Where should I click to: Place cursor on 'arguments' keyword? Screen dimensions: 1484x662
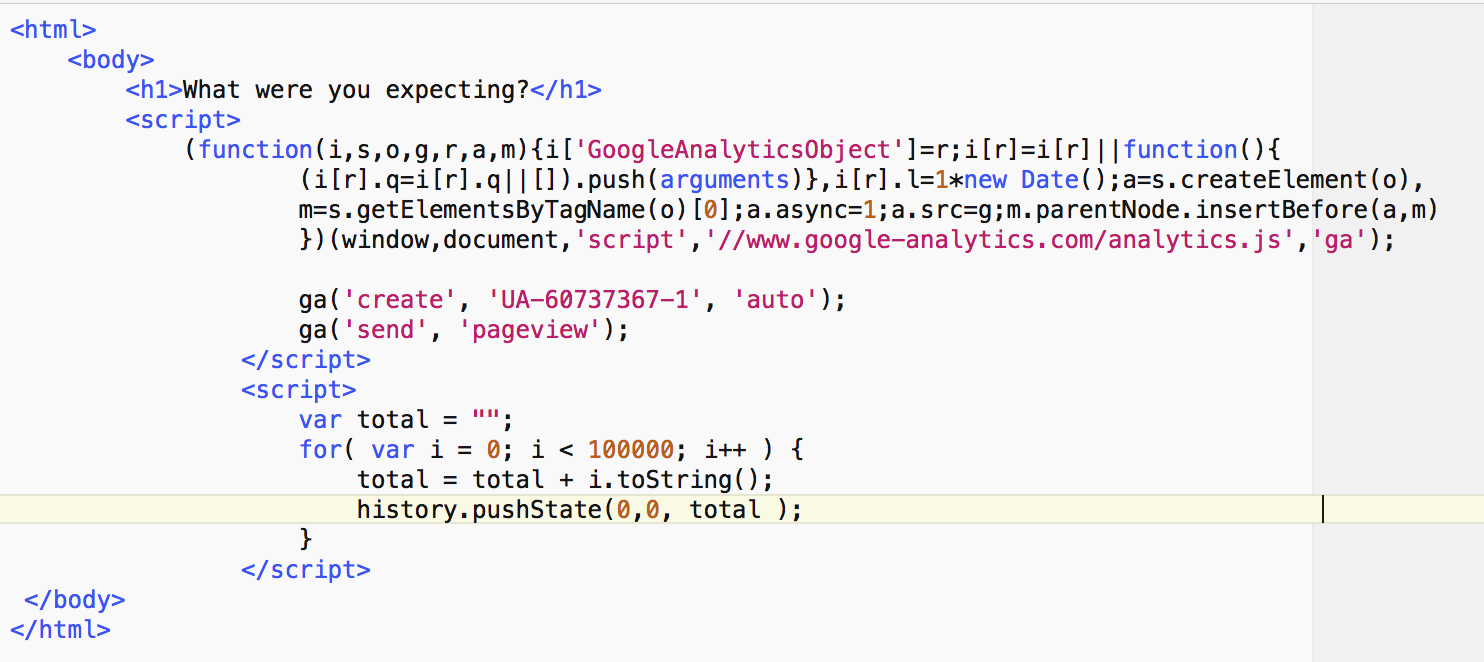725,180
